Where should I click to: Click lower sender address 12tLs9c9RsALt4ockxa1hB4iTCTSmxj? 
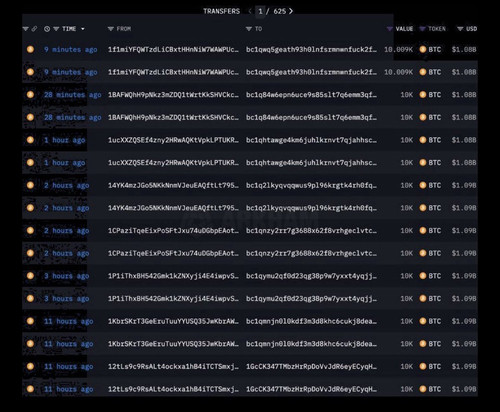coord(173,389)
